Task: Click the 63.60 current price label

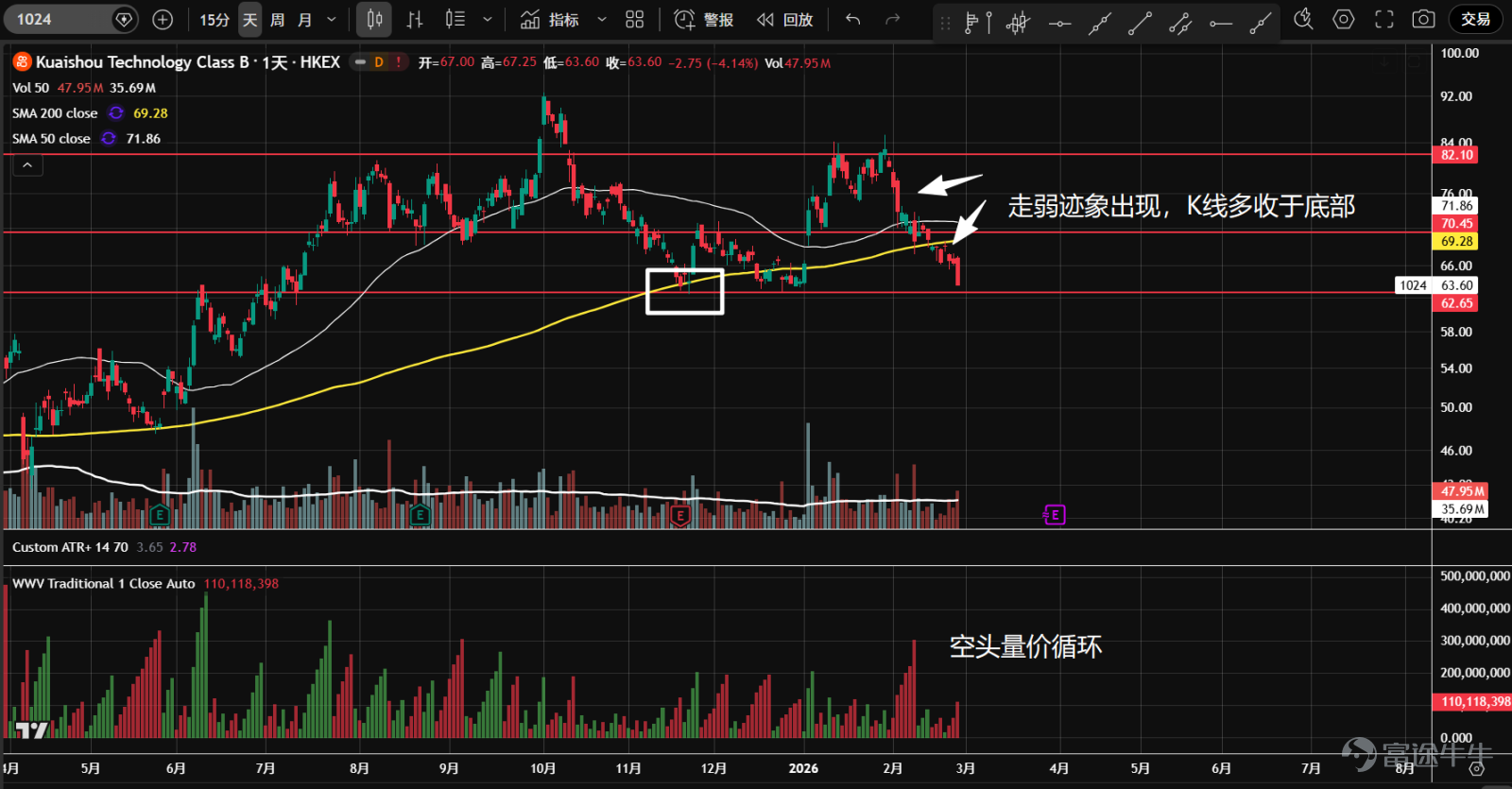Action: click(1456, 285)
